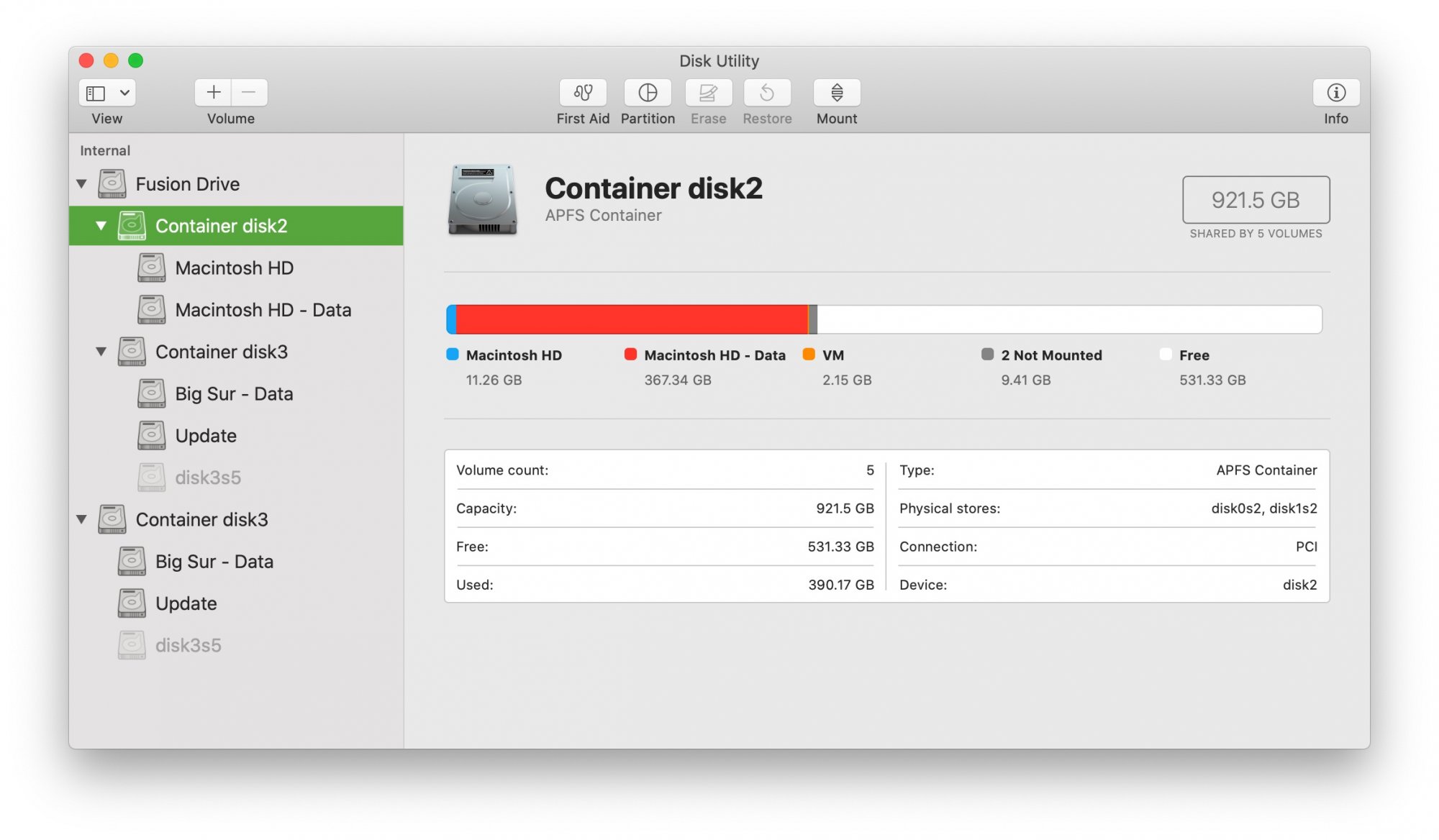The height and width of the screenshot is (840, 1439).
Task: Click the red Macintosh HD - Data legend swatch
Action: [631, 354]
